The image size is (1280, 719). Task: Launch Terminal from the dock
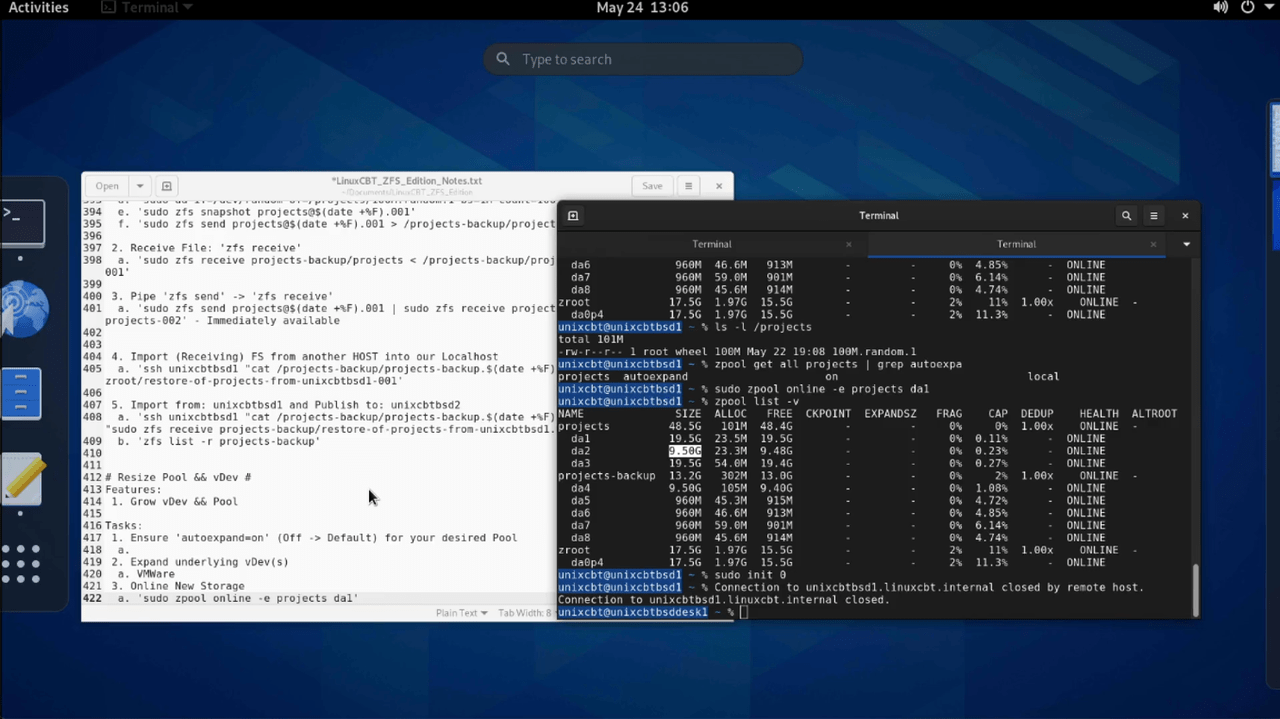click(x=22, y=222)
